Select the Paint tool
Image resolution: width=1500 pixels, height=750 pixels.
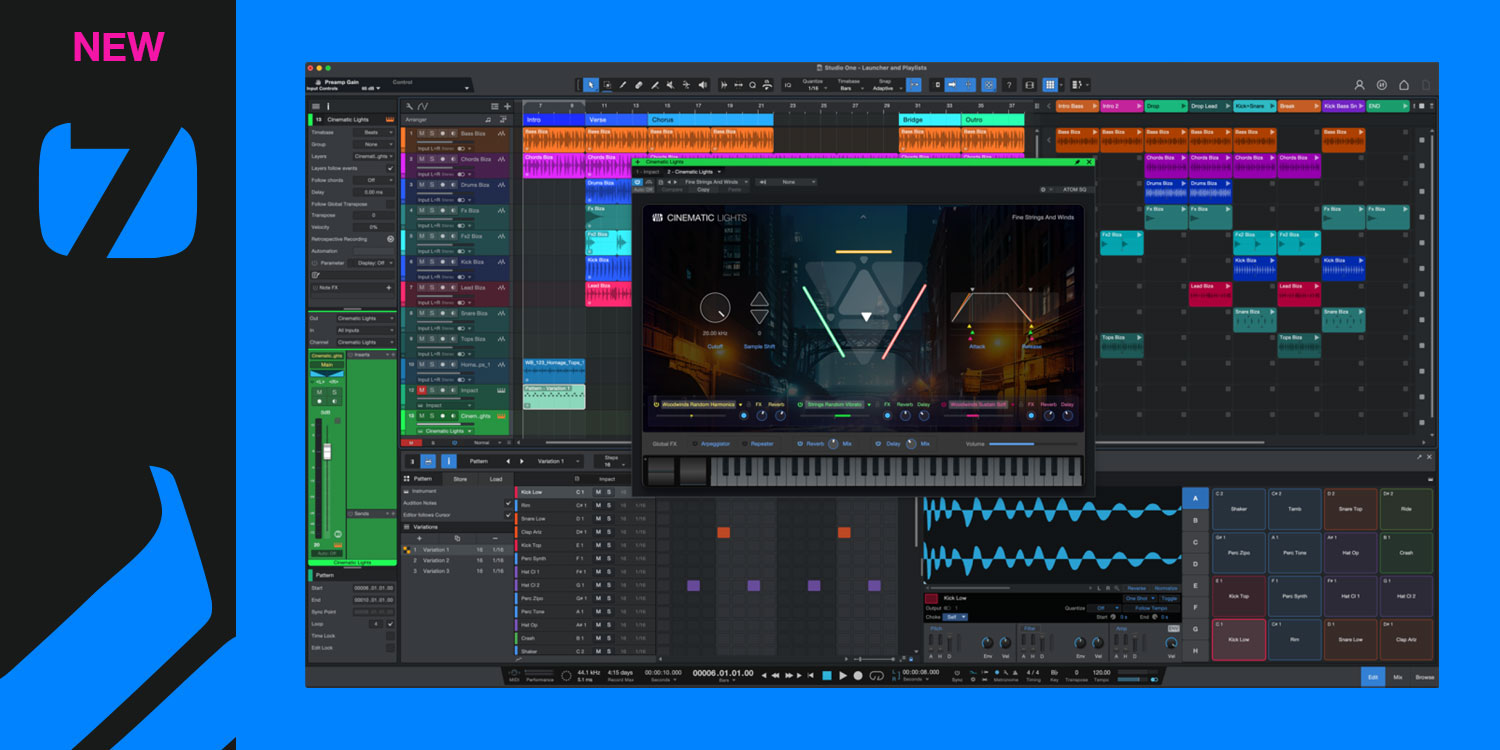pyautogui.click(x=655, y=85)
